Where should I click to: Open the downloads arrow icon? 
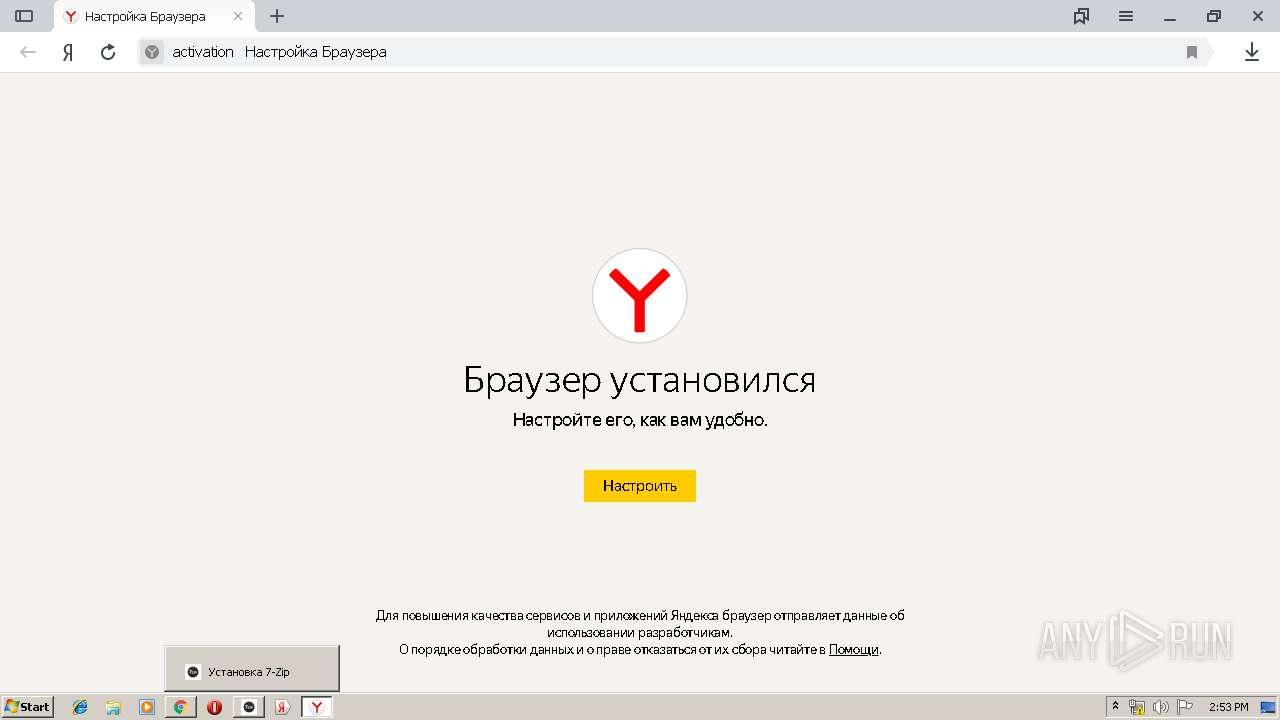tap(1252, 52)
